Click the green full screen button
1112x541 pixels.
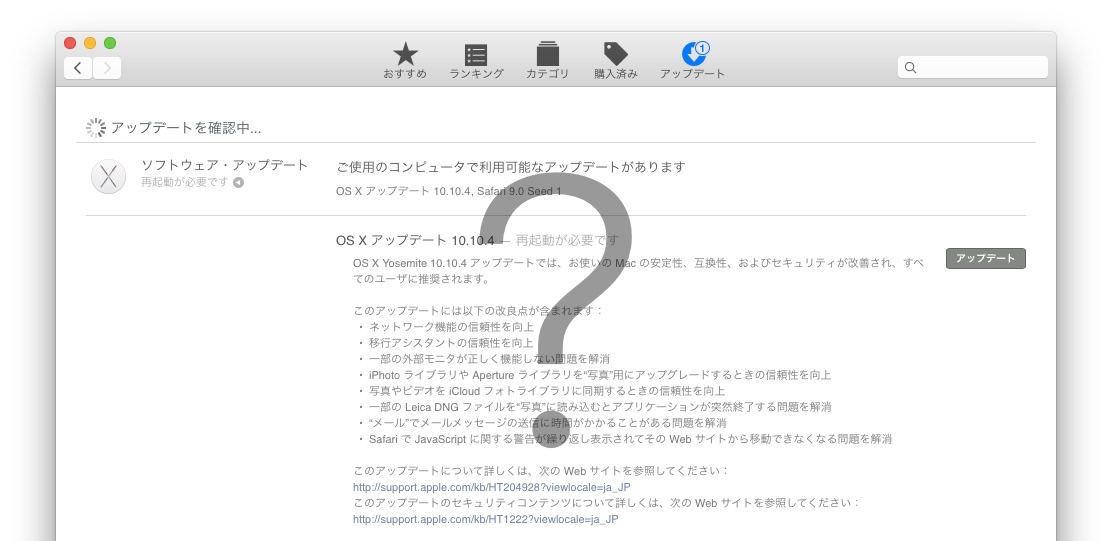110,43
